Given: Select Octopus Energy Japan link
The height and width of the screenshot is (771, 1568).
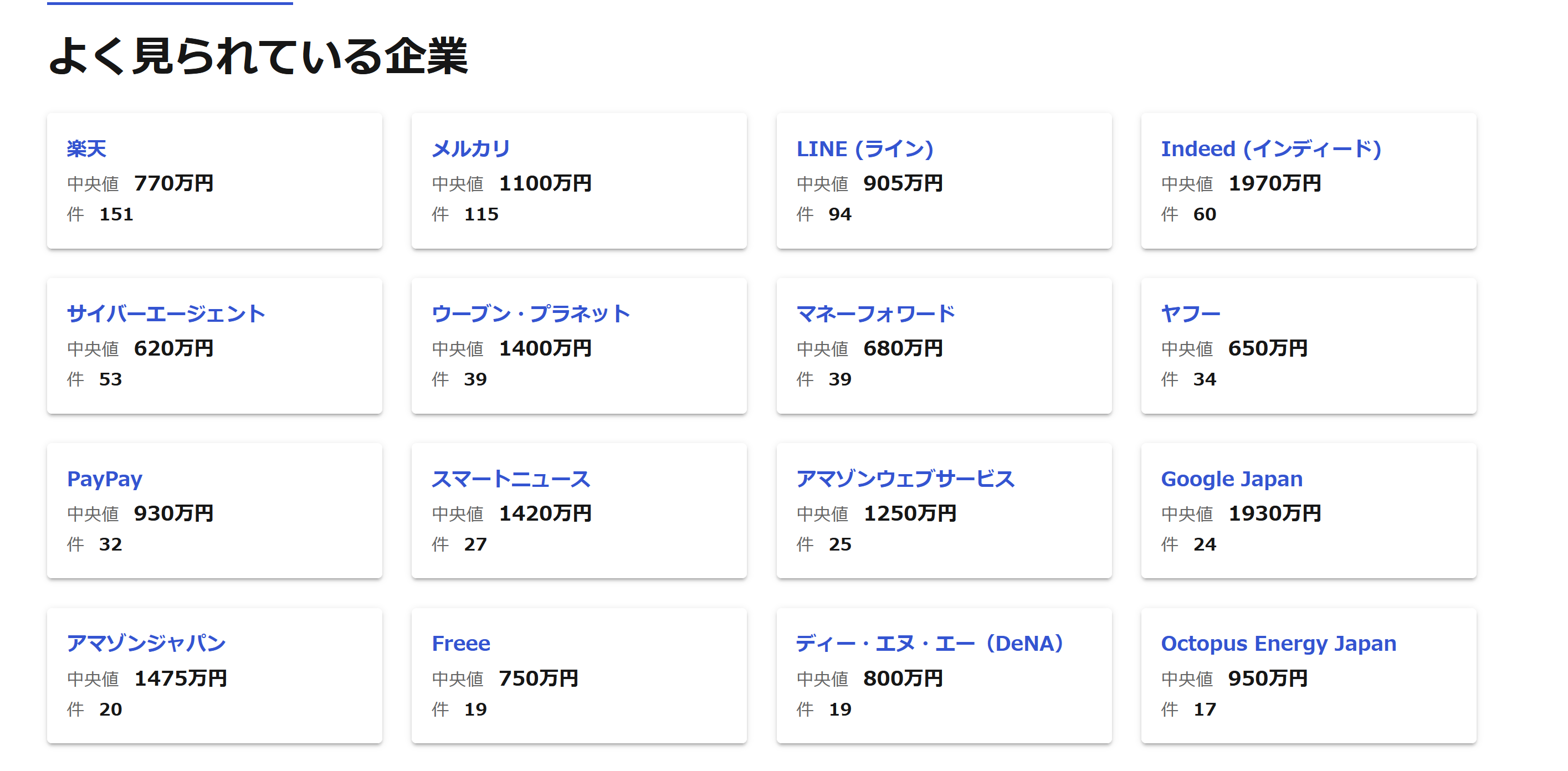Looking at the screenshot, I should click(x=1278, y=644).
